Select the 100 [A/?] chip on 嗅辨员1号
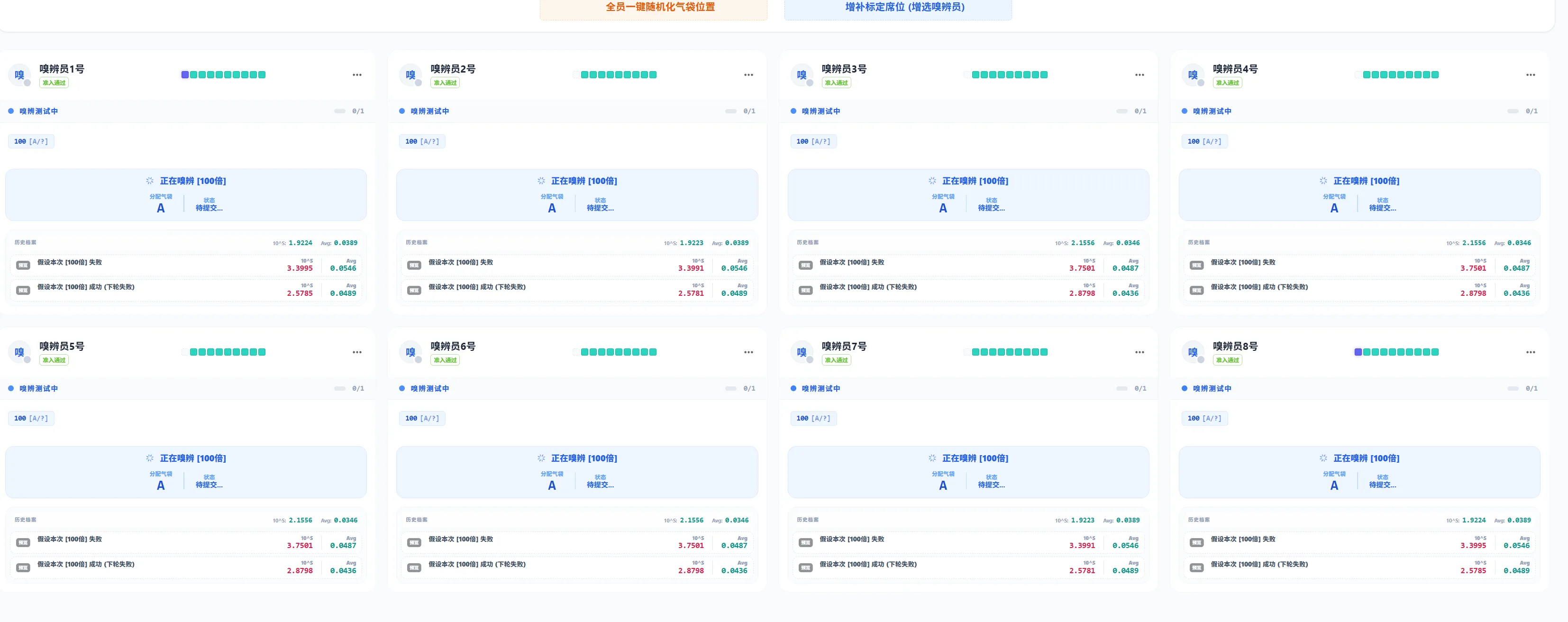This screenshot has height=622, width=1568. [x=31, y=141]
